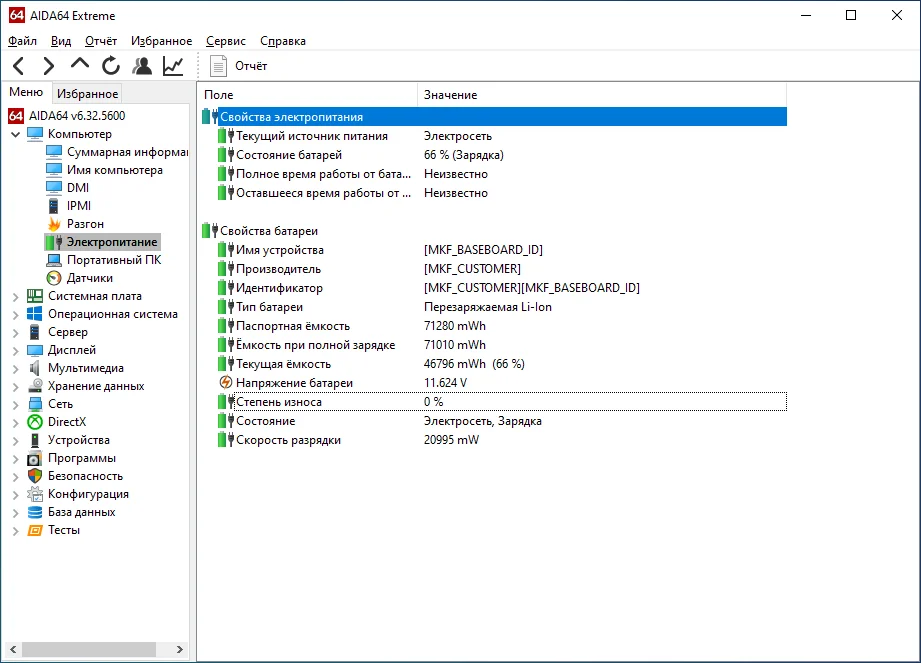Click the Датчики gauge icon

pos(54,278)
